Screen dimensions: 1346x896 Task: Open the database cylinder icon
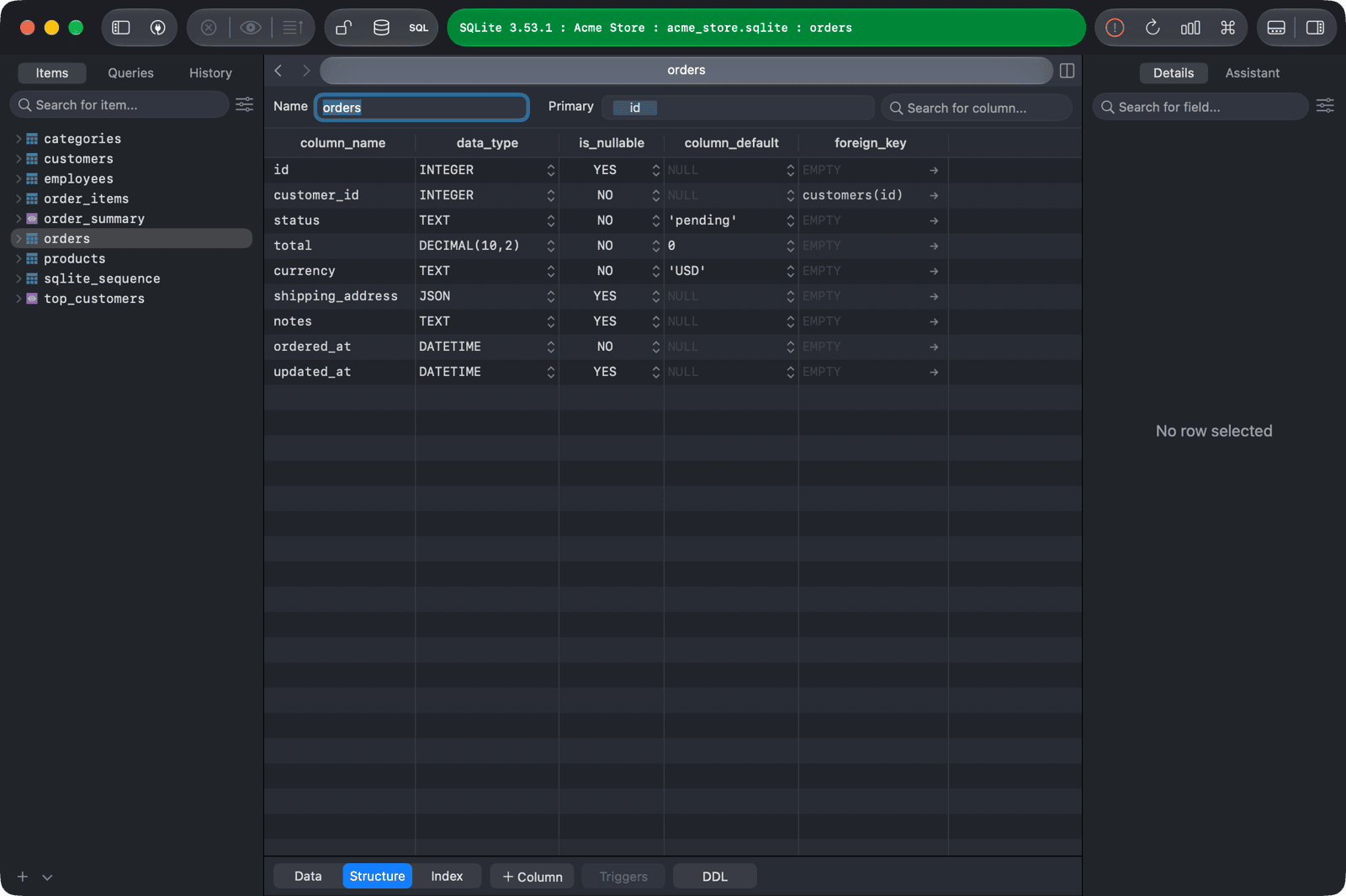point(381,28)
